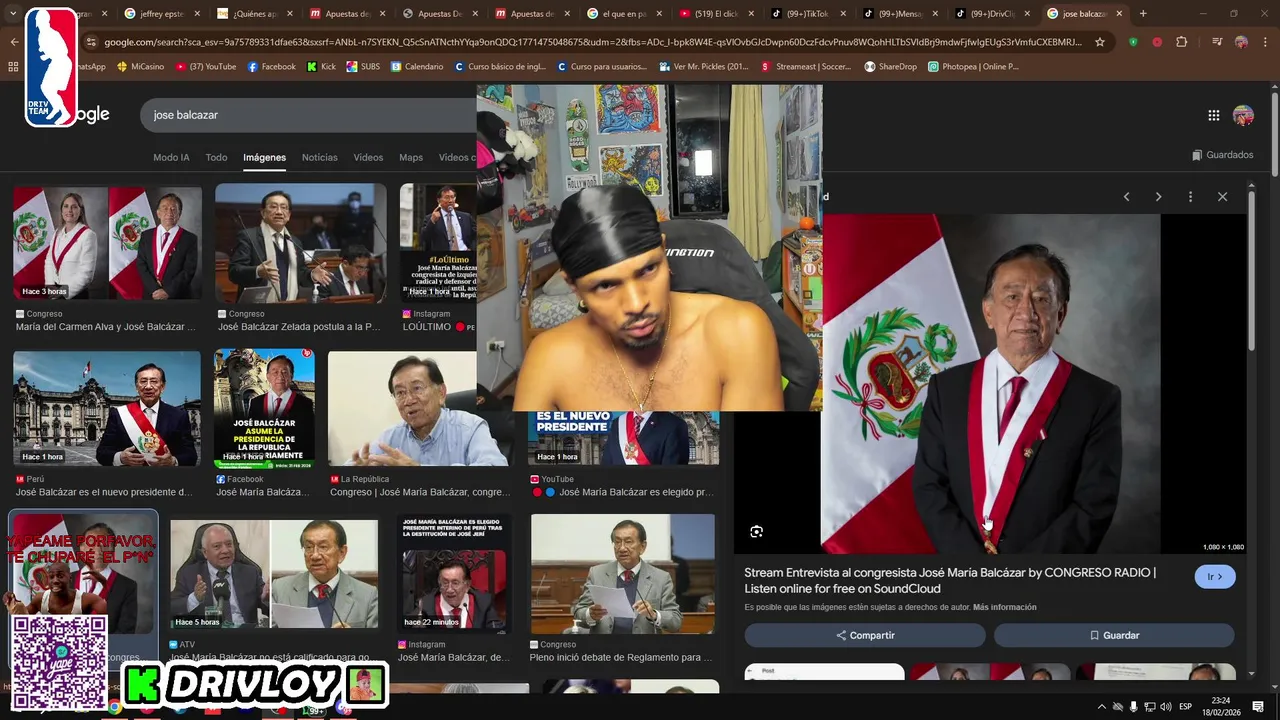
Task: Click the Compartir button
Action: click(865, 635)
